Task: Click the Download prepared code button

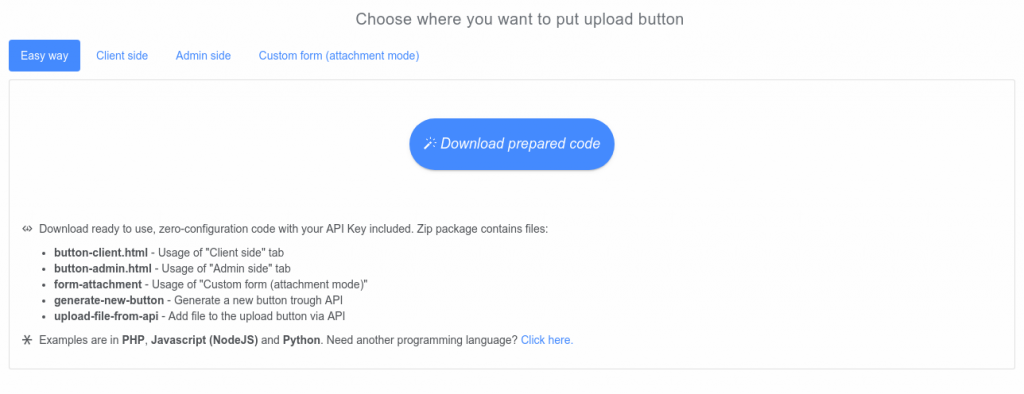Action: (x=512, y=144)
